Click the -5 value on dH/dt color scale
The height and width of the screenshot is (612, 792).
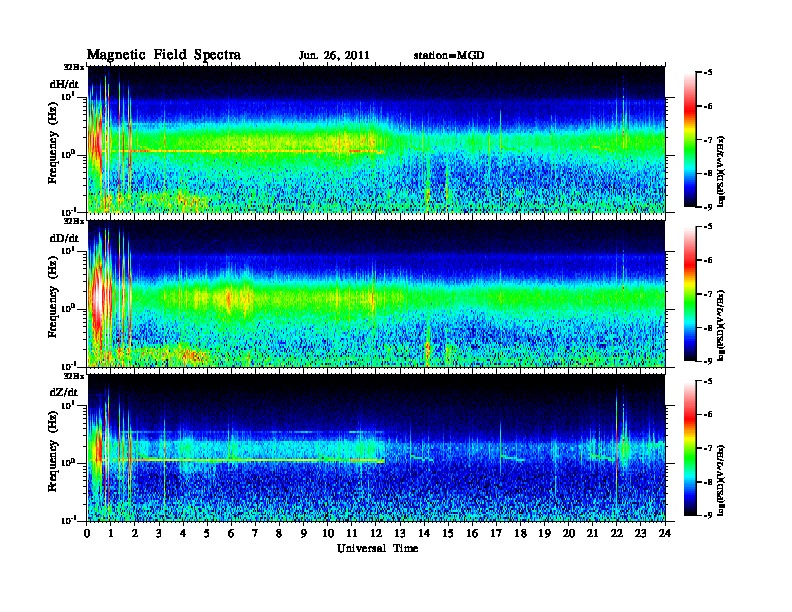pyautogui.click(x=708, y=73)
